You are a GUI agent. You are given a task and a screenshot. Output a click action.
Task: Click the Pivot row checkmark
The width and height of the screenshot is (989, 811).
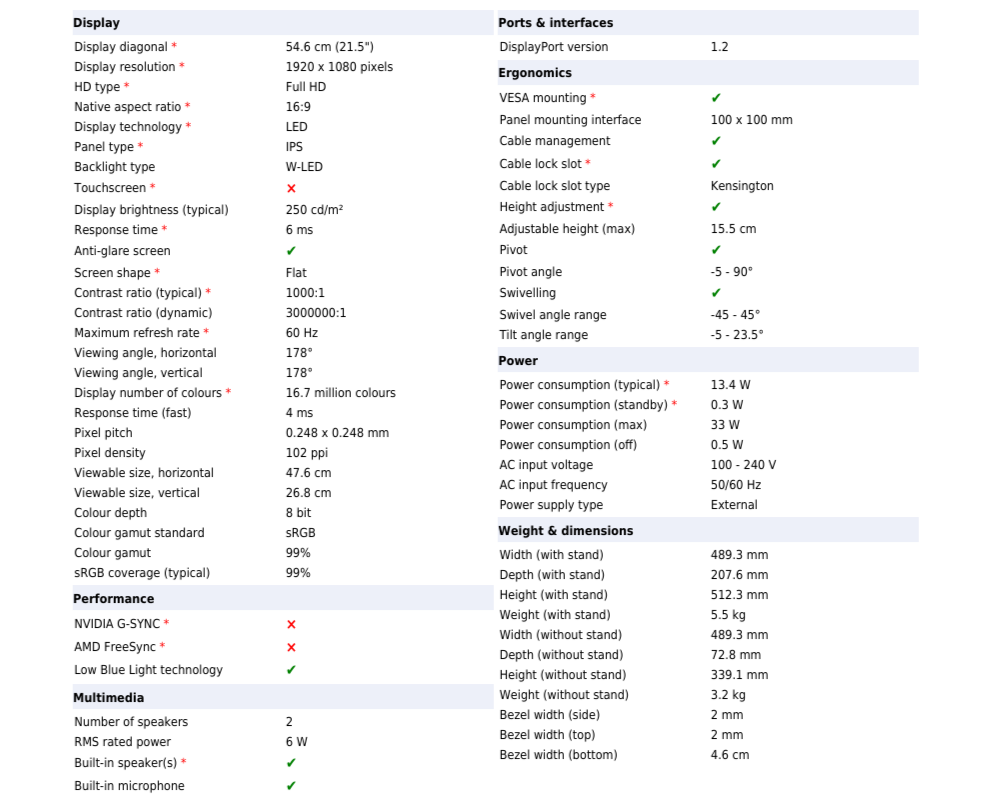pyautogui.click(x=716, y=250)
